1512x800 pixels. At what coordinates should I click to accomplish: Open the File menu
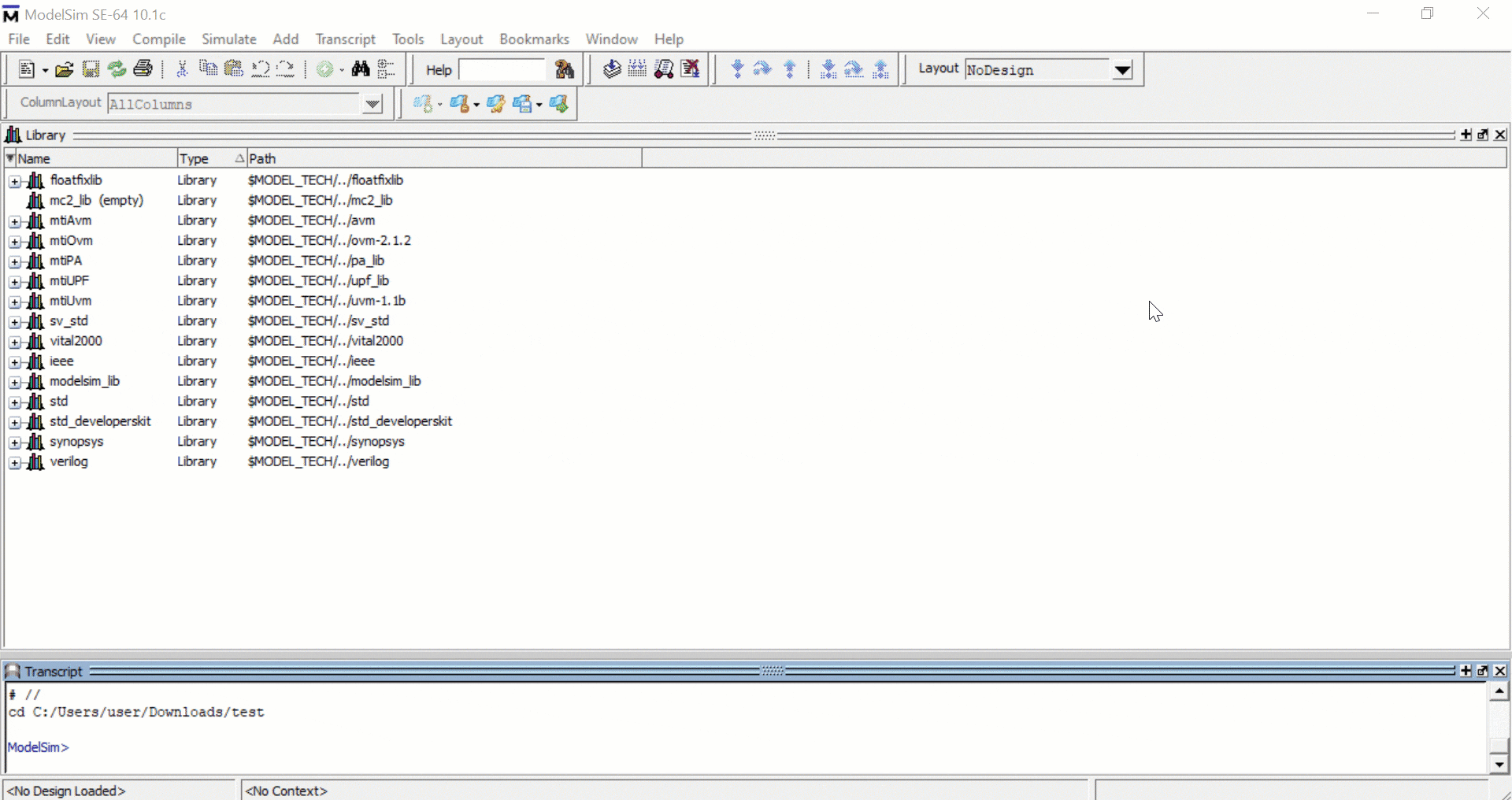(x=19, y=39)
